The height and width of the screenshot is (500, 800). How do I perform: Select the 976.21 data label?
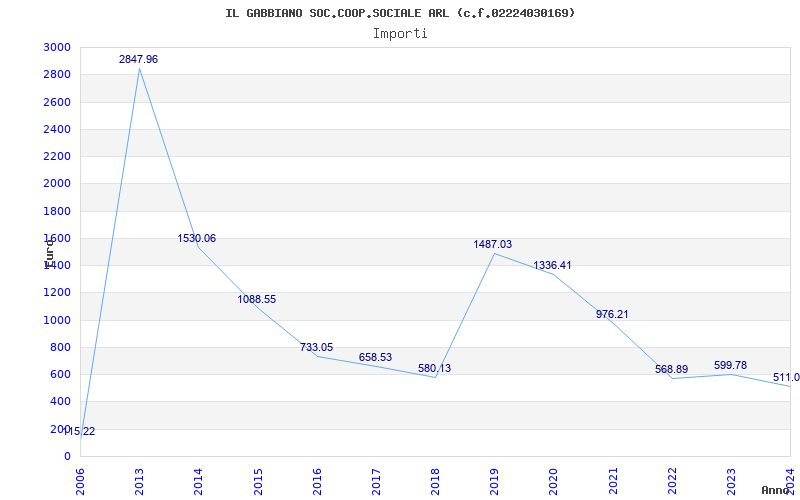tap(612, 314)
